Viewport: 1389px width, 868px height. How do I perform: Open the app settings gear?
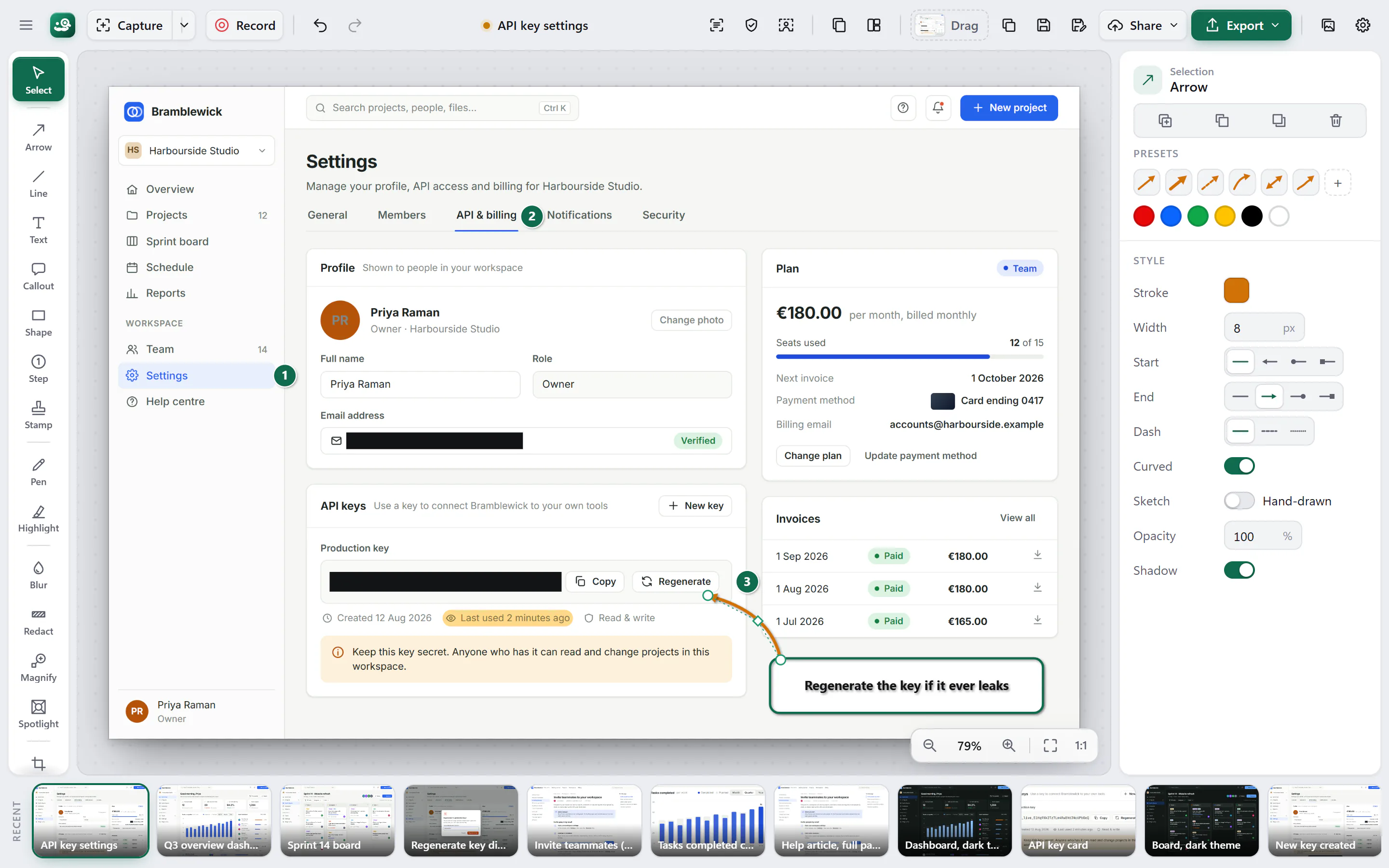(1362, 25)
